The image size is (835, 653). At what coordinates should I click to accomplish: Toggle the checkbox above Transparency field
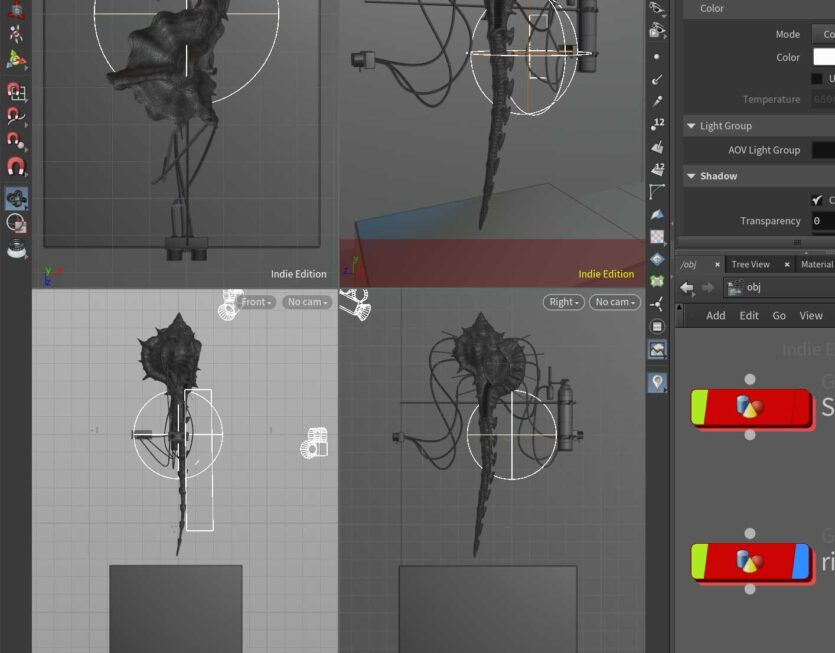(817, 200)
